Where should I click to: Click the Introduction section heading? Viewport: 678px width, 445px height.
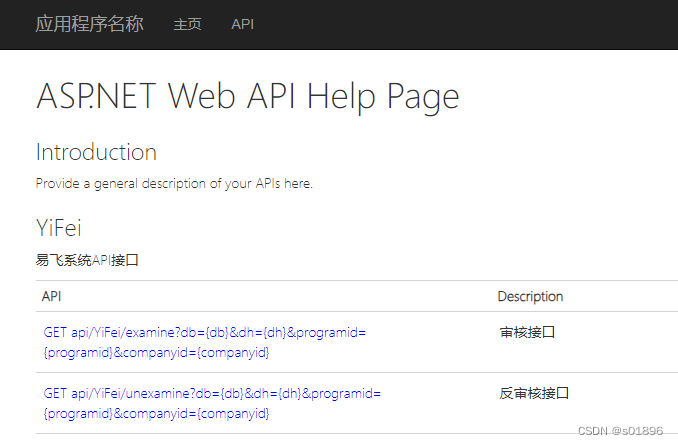click(x=96, y=152)
